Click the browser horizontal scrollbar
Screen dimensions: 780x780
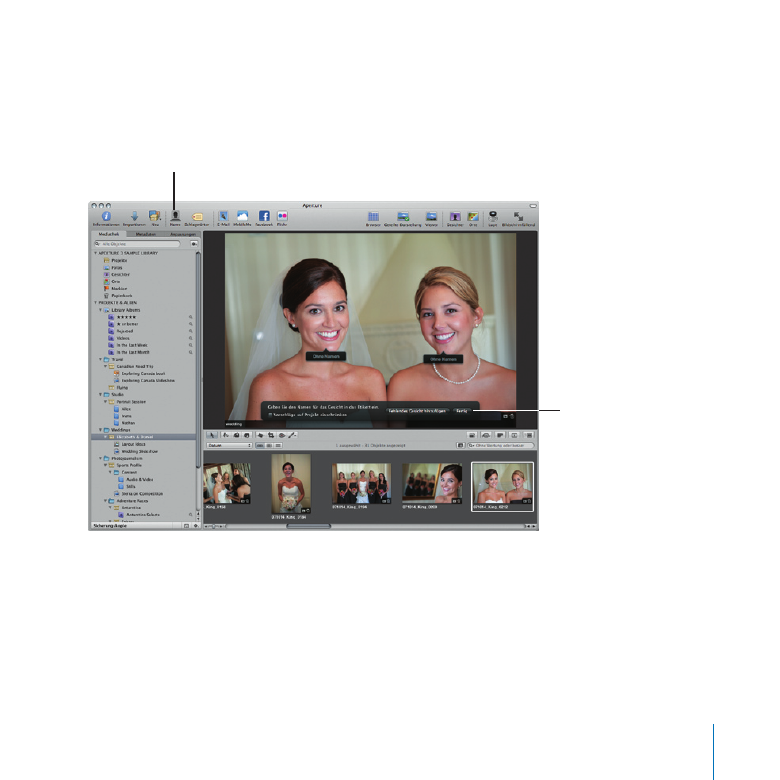point(308,526)
